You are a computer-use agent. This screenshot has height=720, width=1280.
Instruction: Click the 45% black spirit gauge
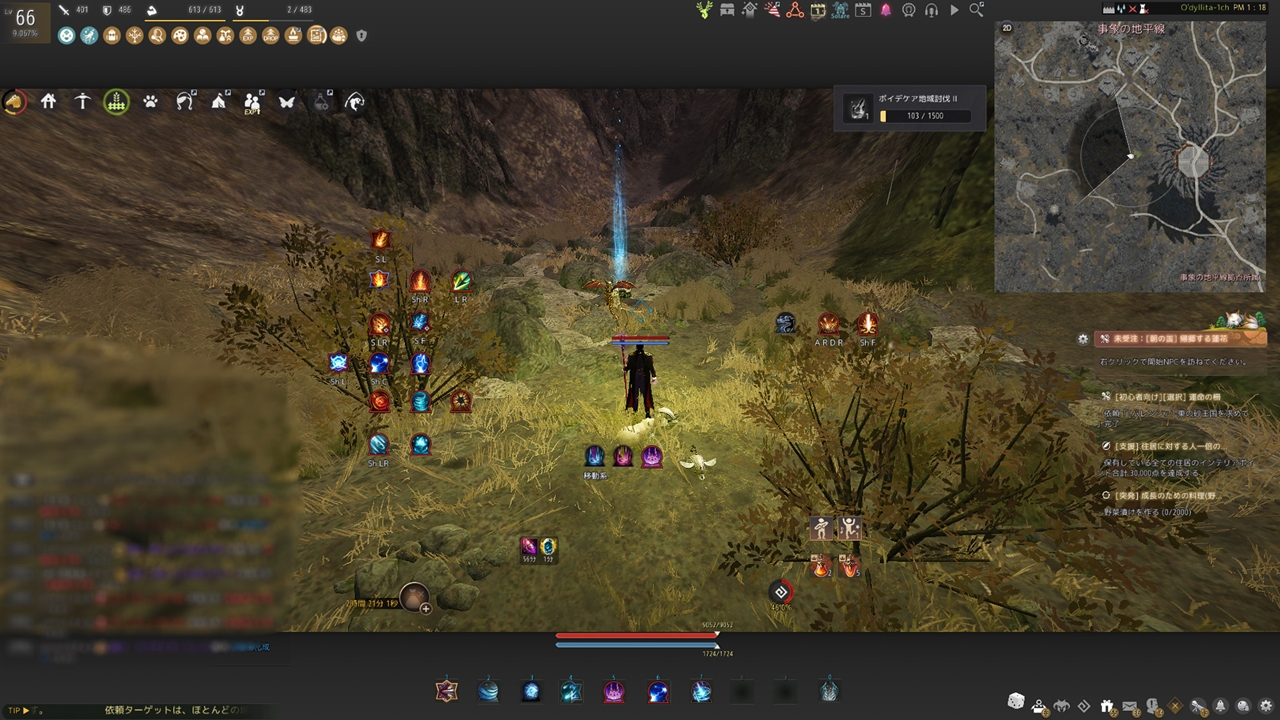pos(781,593)
